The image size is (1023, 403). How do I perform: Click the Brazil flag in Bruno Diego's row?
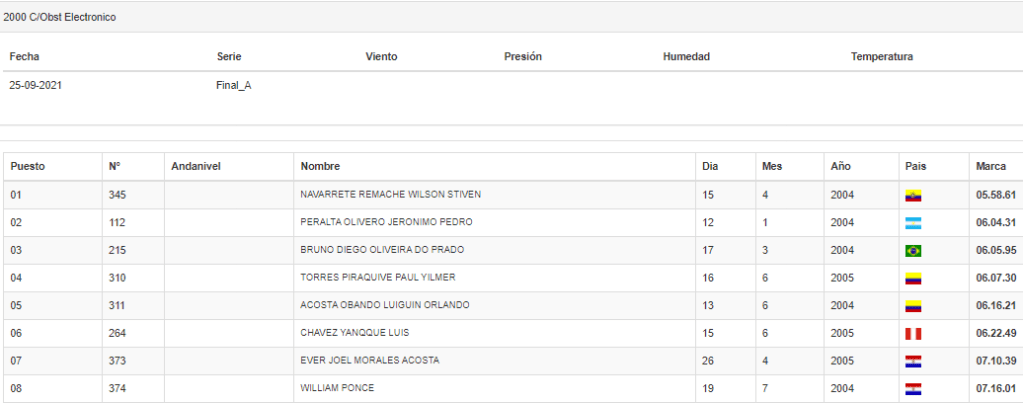[912, 250]
